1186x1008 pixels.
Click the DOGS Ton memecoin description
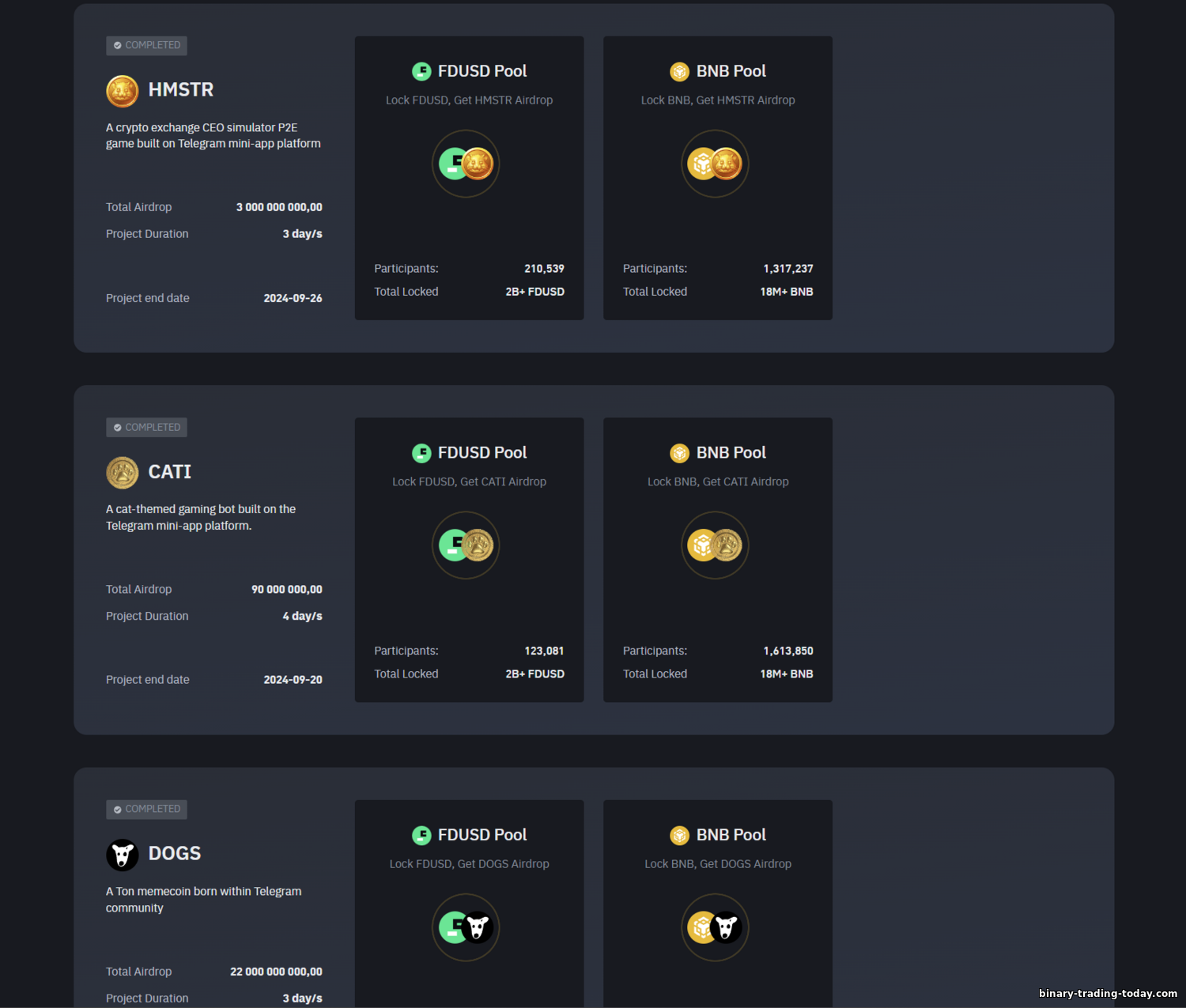point(204,900)
